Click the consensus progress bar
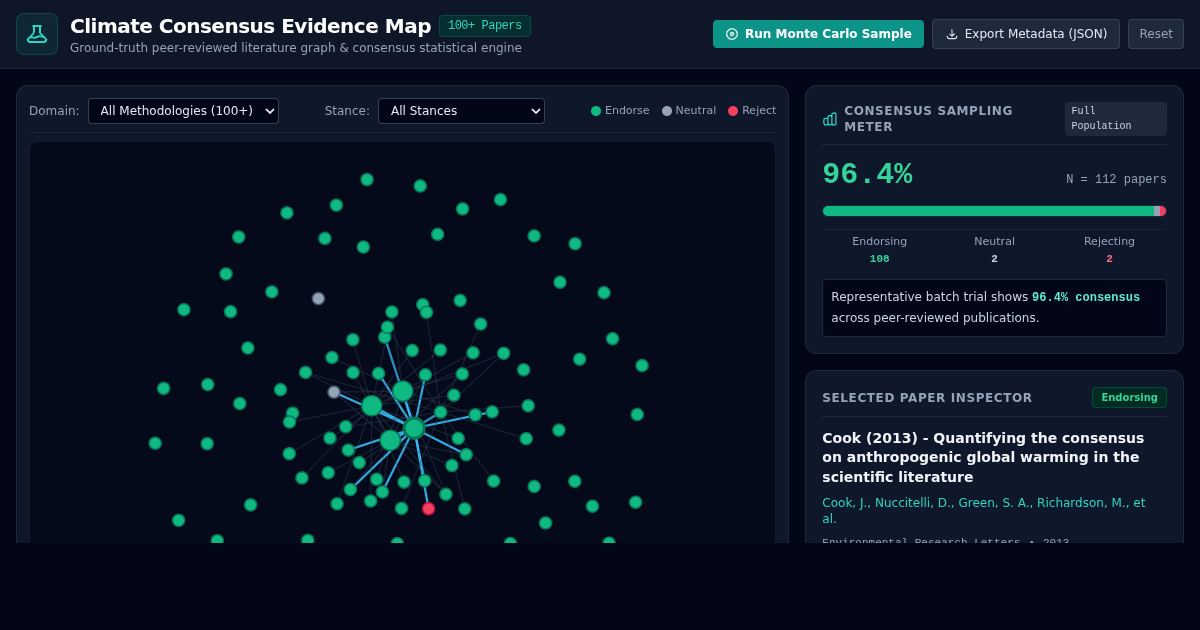The image size is (1200, 630). pyautogui.click(x=994, y=211)
